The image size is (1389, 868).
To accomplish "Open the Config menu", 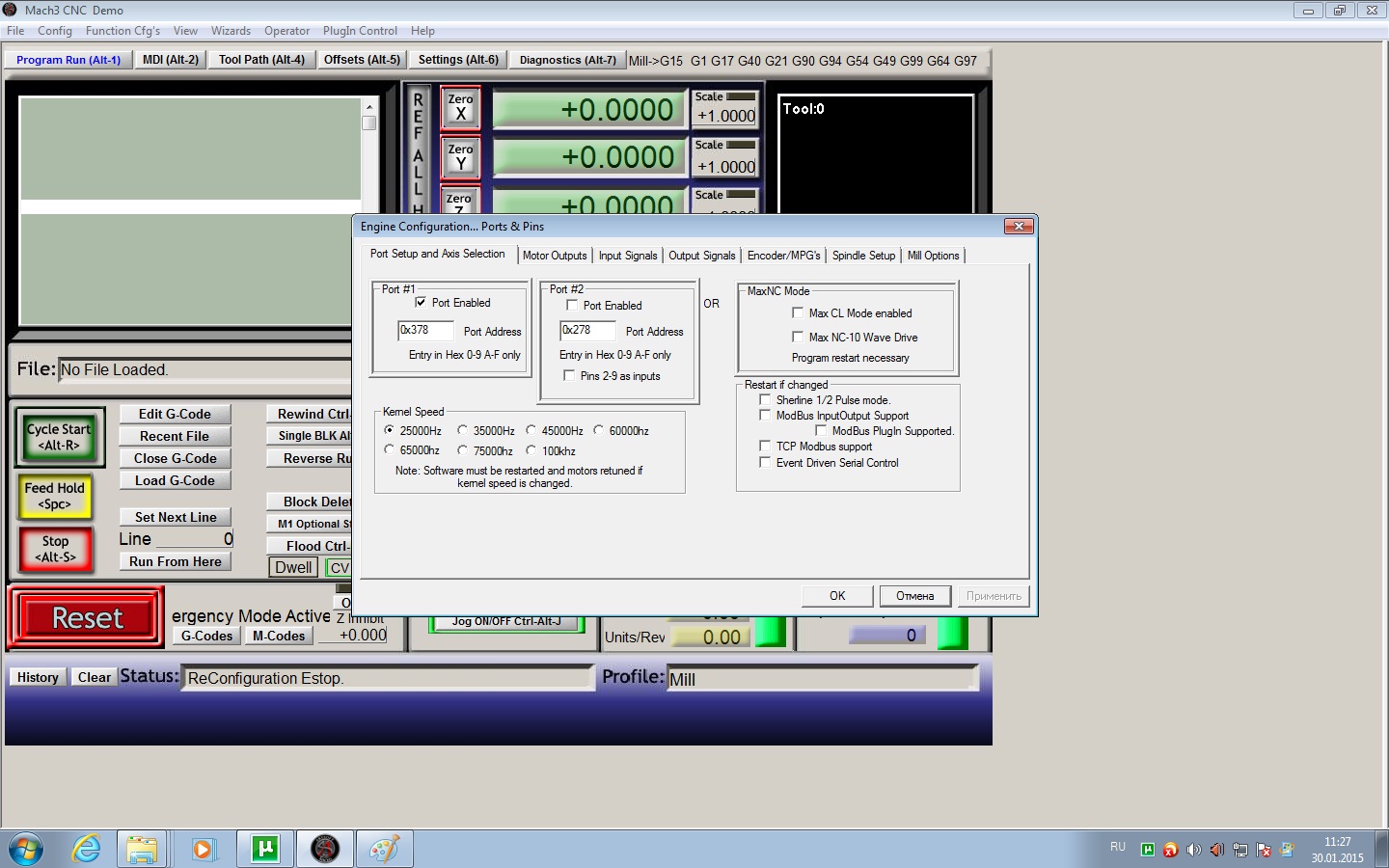I will [55, 31].
